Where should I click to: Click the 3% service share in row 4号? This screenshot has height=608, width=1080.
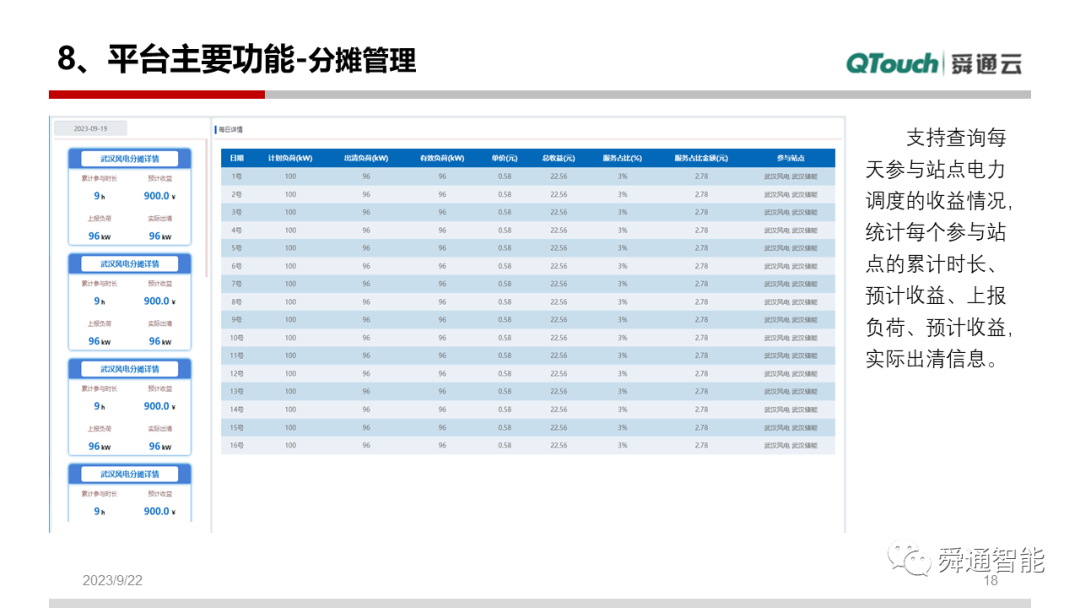click(x=622, y=230)
